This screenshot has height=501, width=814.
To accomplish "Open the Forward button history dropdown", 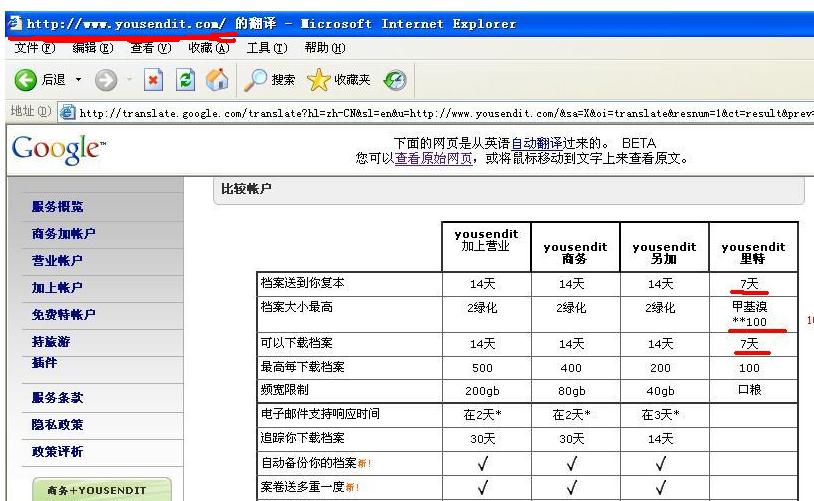I will [129, 80].
